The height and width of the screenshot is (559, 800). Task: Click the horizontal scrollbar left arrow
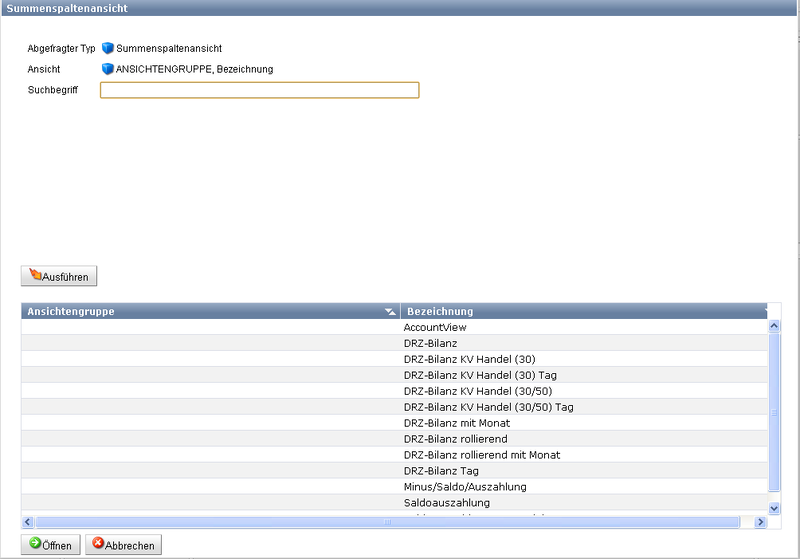pos(28,522)
